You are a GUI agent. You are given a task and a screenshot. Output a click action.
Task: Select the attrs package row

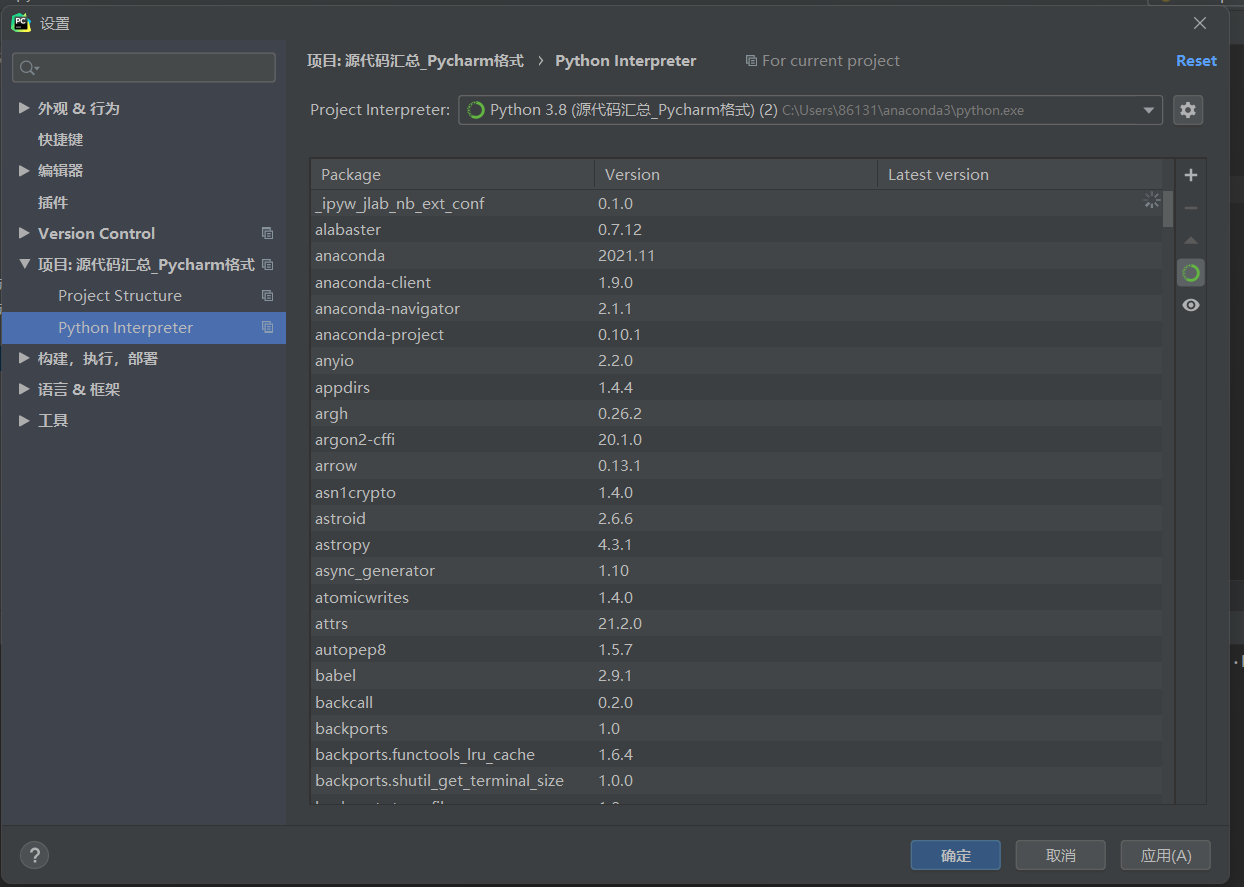[737, 623]
